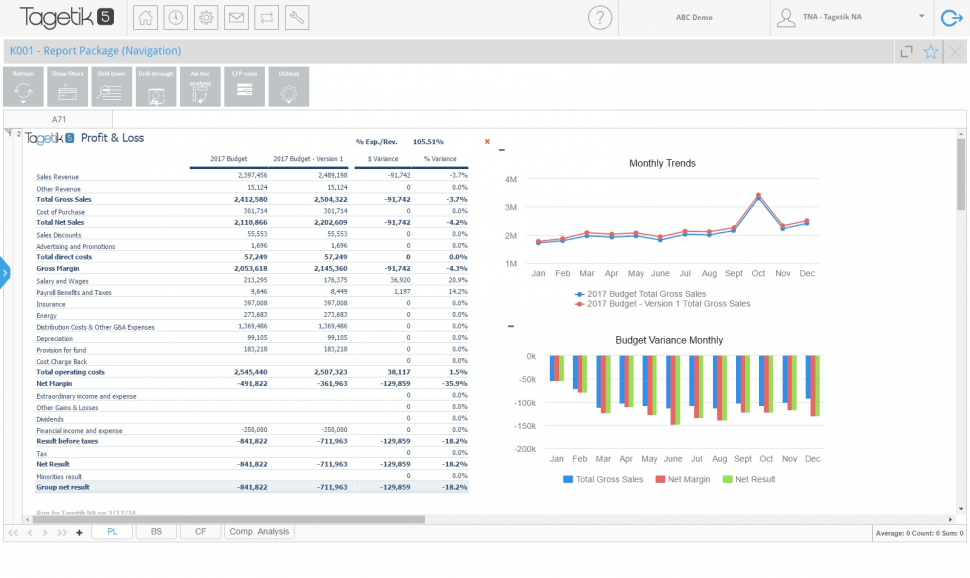Select outline grouping level 1

[9, 134]
